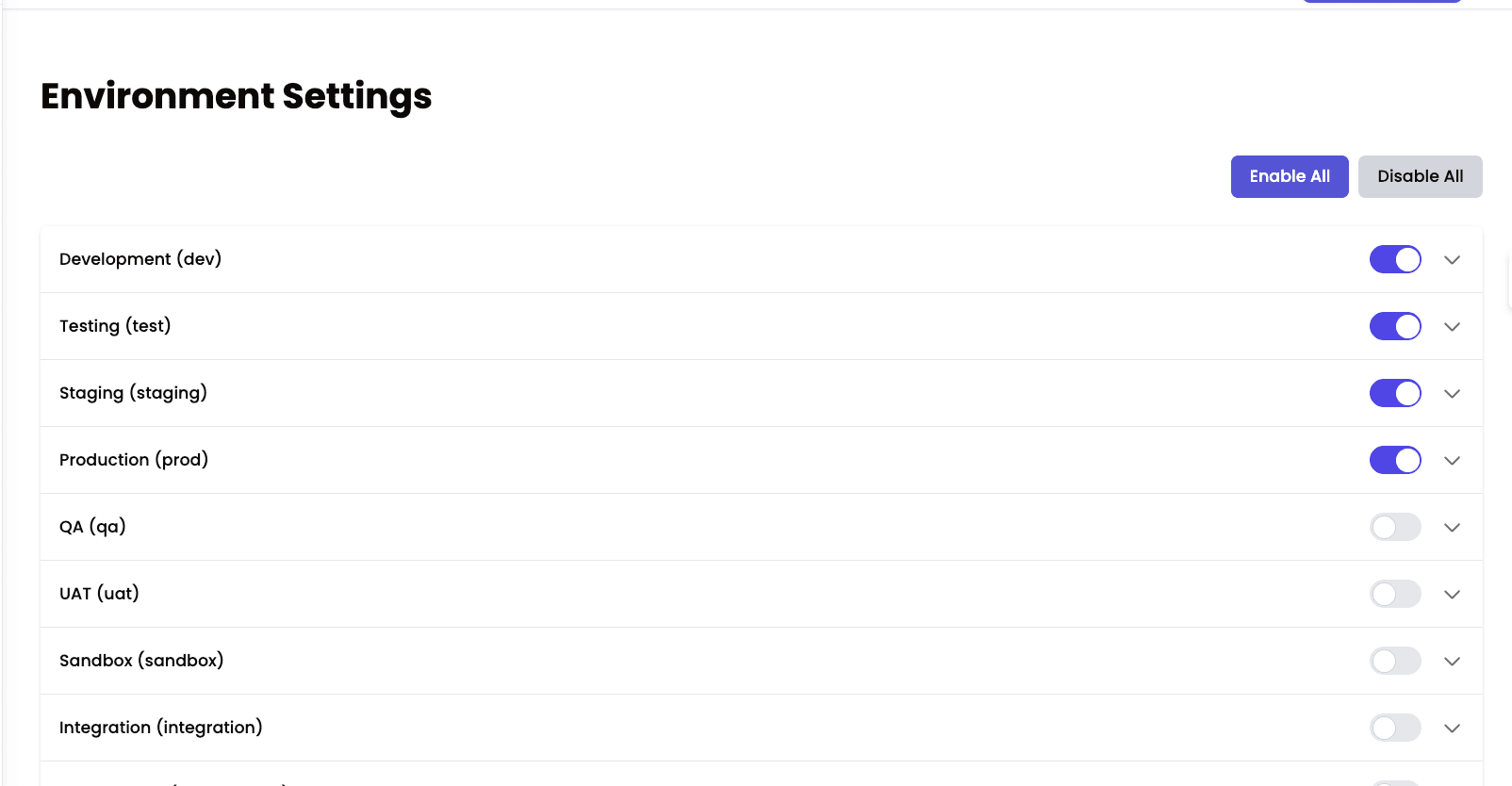Expand the Production (prod) chevron

pyautogui.click(x=1452, y=461)
